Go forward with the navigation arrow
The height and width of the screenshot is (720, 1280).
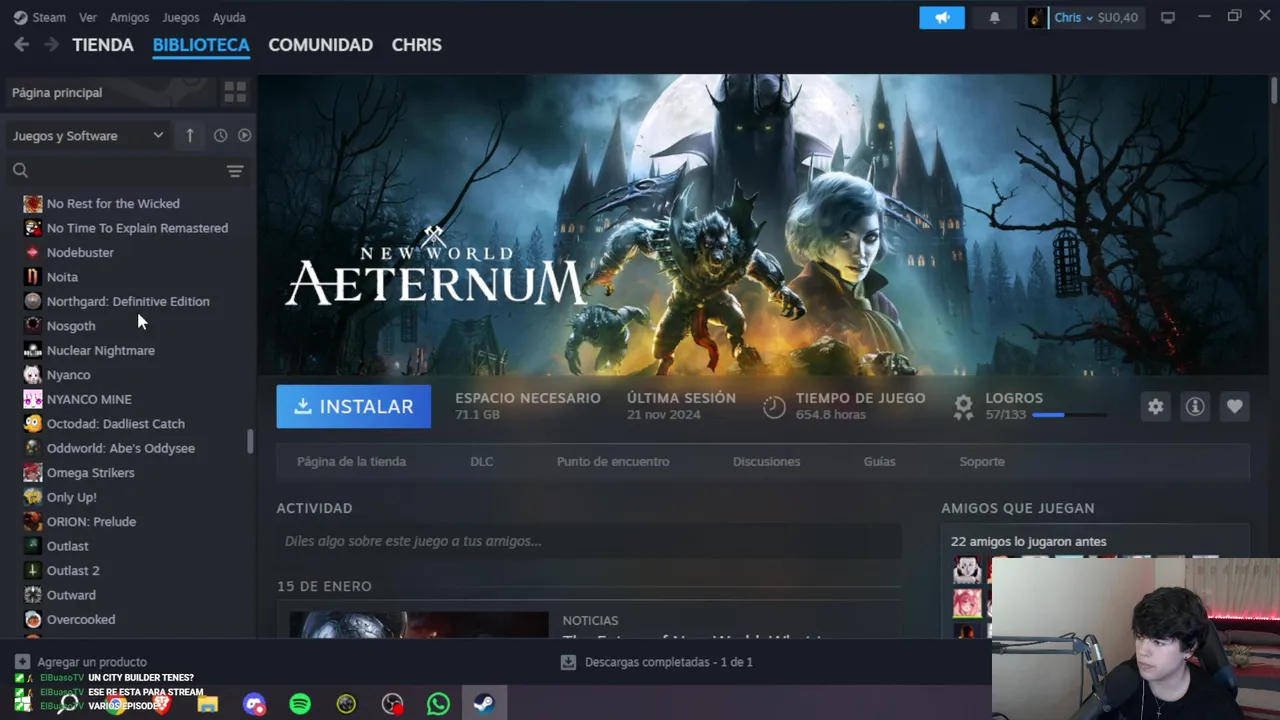[51, 45]
